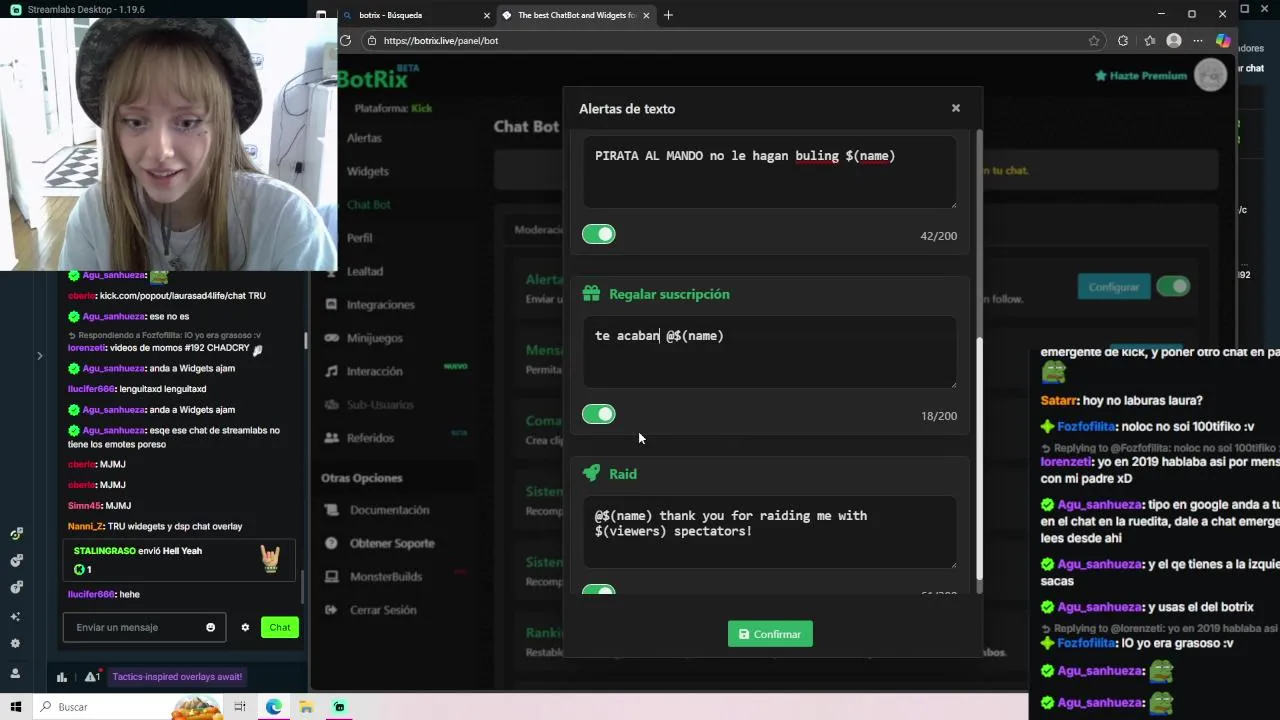The height and width of the screenshot is (720, 1280).
Task: Click the gift icon next to Regalar suscripción
Action: pyautogui.click(x=591, y=294)
